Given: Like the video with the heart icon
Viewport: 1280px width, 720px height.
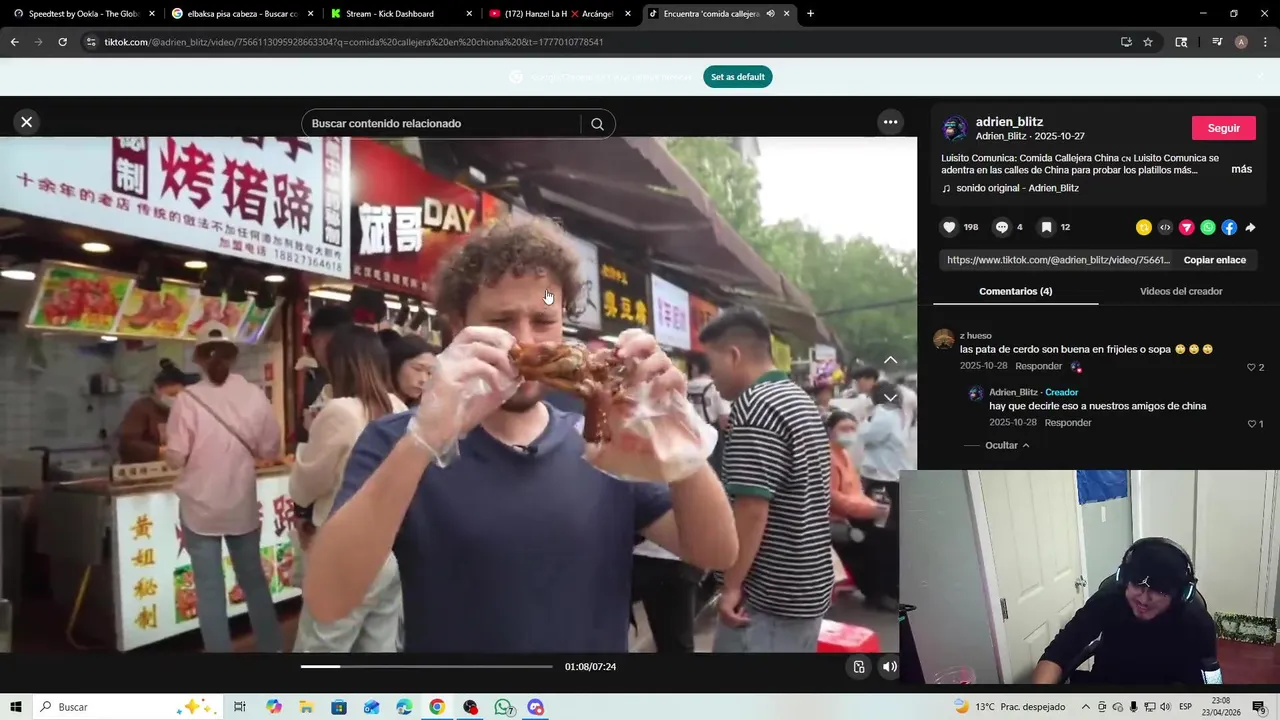Looking at the screenshot, I should tap(950, 227).
